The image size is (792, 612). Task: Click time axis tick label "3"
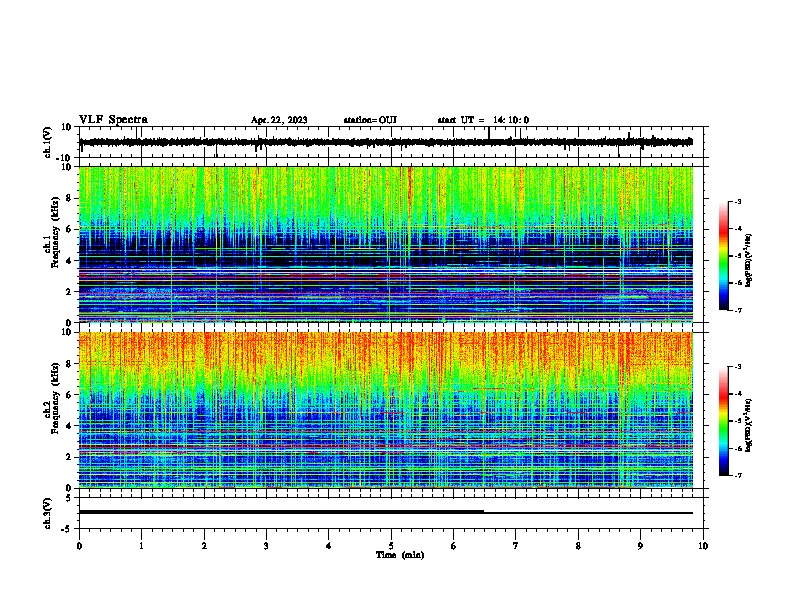point(266,546)
